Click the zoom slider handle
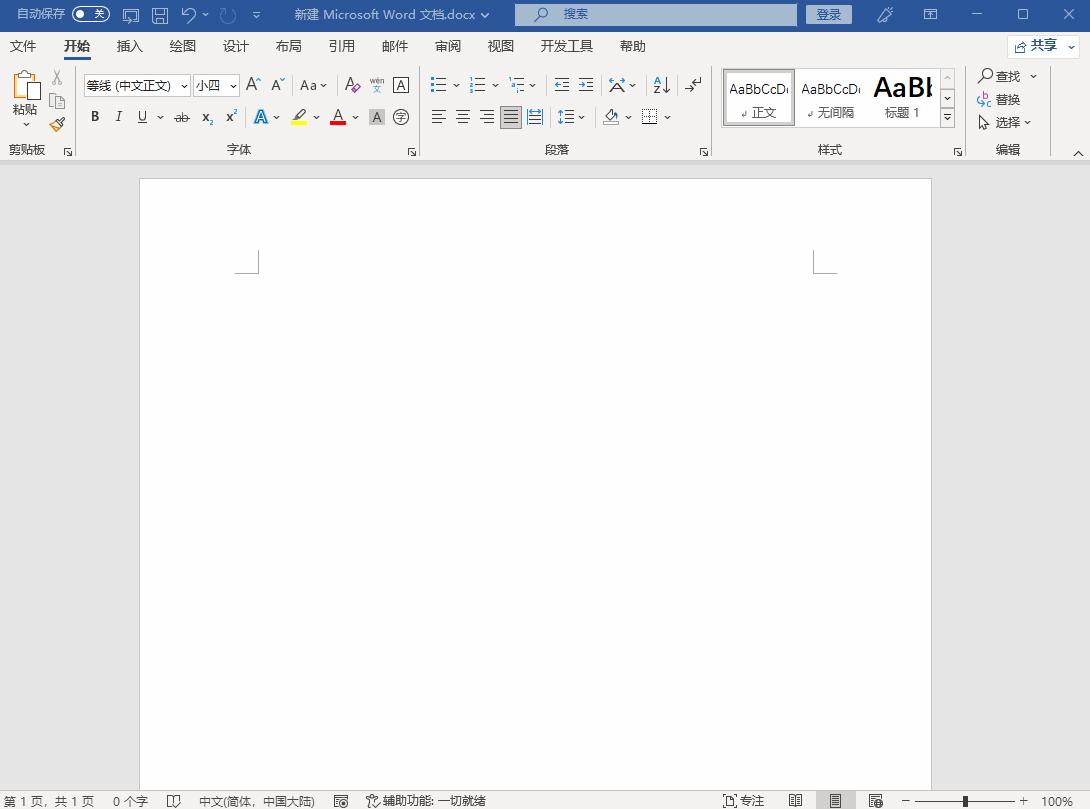Screen dimensions: 1090x809 pos(965,801)
